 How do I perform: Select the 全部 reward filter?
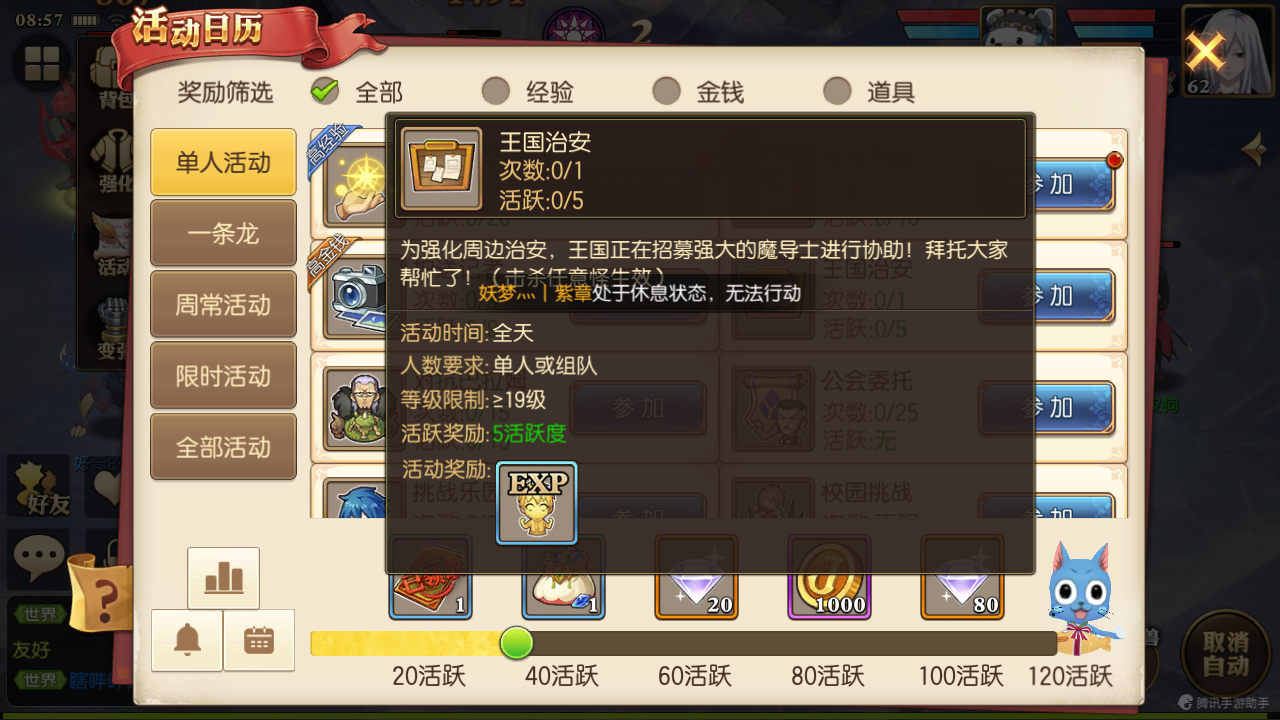click(357, 92)
